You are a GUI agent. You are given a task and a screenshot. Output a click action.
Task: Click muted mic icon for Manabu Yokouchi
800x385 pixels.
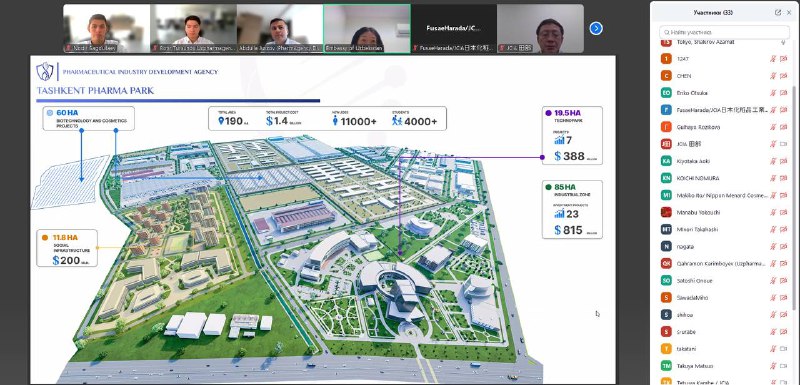coord(773,212)
